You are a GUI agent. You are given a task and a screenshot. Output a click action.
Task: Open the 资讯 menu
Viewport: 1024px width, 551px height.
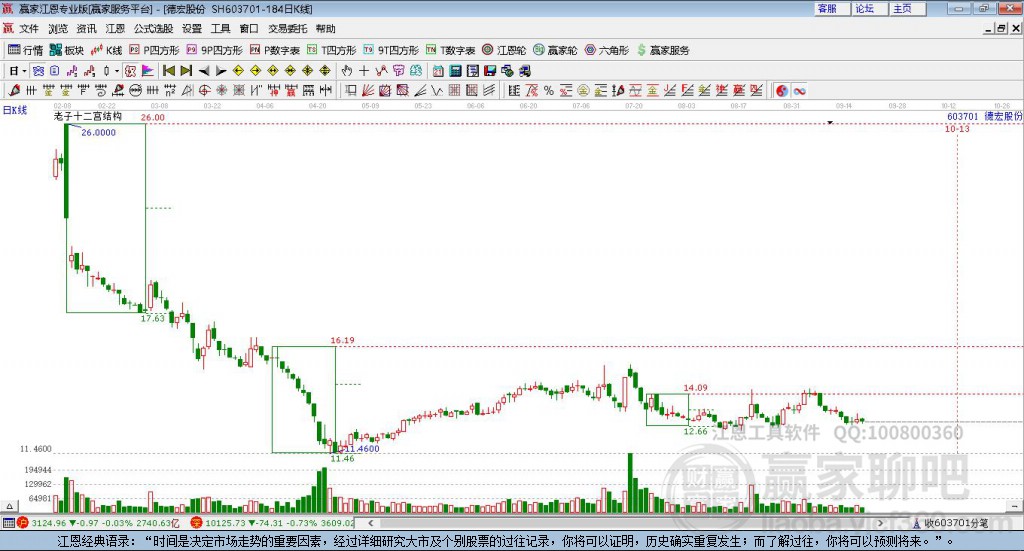[86, 29]
